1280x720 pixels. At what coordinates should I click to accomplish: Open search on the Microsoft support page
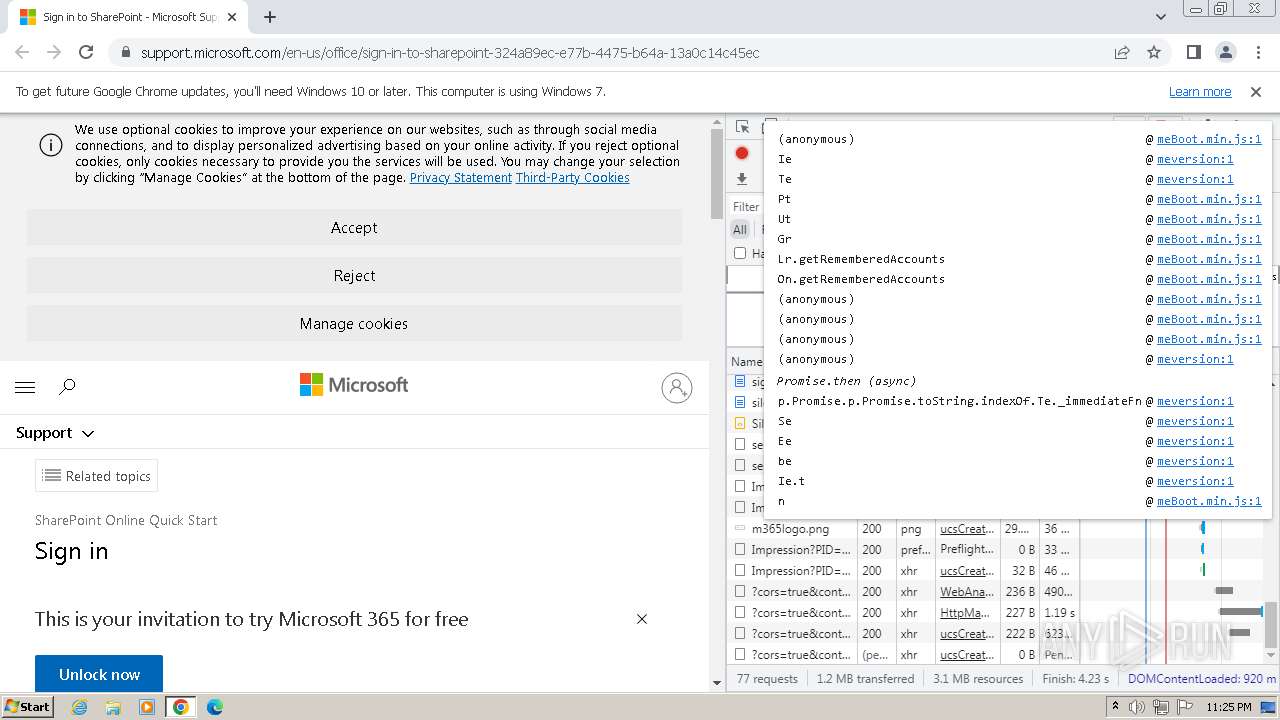67,387
